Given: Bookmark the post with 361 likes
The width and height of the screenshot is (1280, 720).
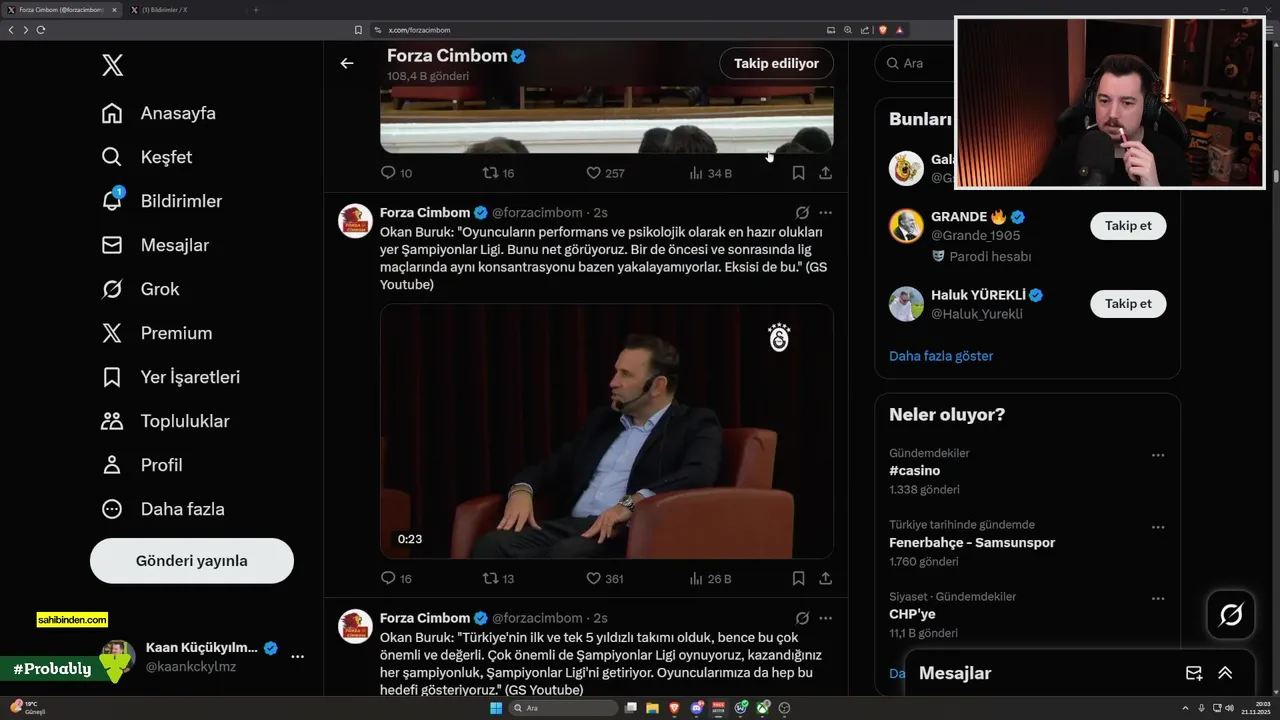Looking at the screenshot, I should pos(798,578).
